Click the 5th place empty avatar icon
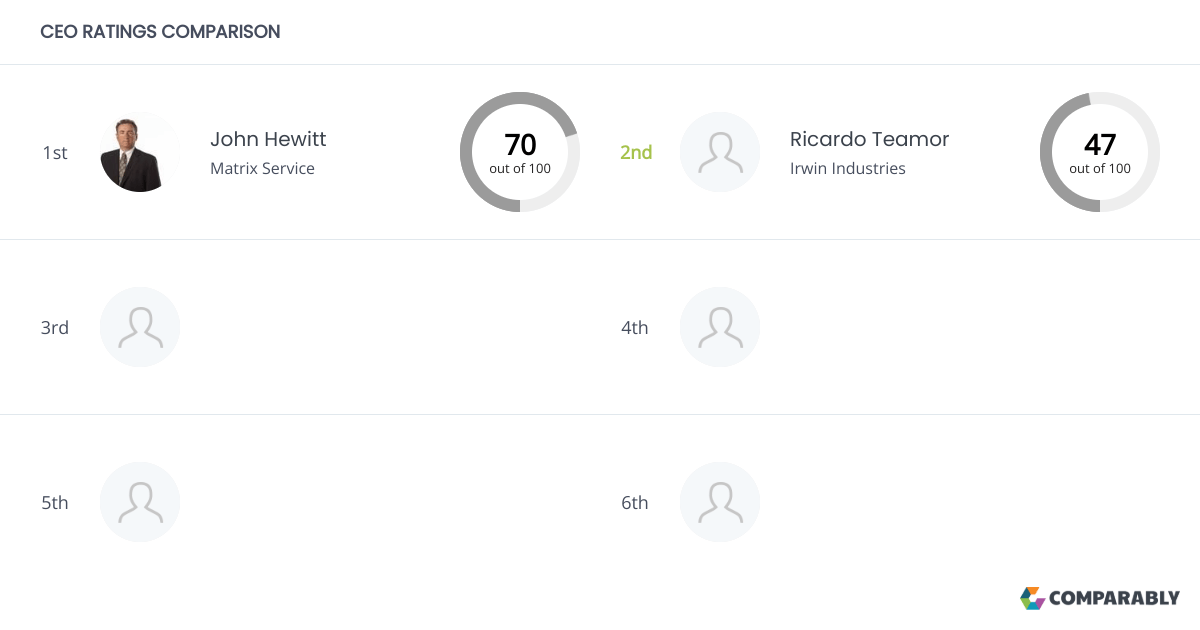Screen dimensions: 1200x630 [140, 502]
